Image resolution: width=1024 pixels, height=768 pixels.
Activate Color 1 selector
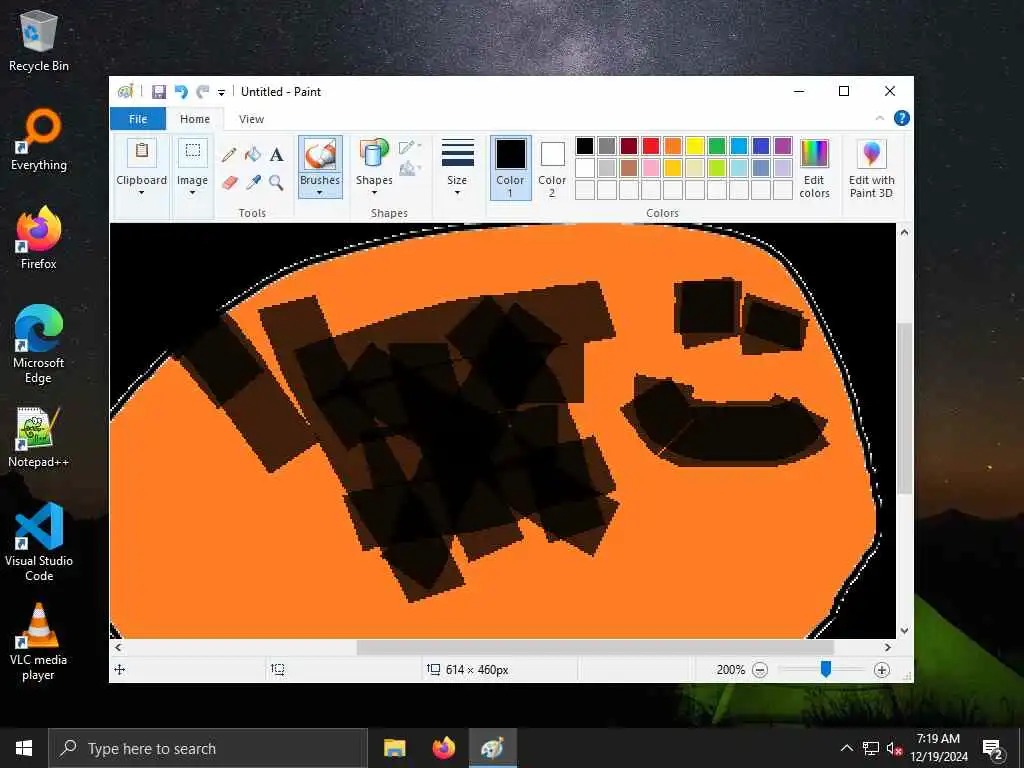[x=510, y=168]
